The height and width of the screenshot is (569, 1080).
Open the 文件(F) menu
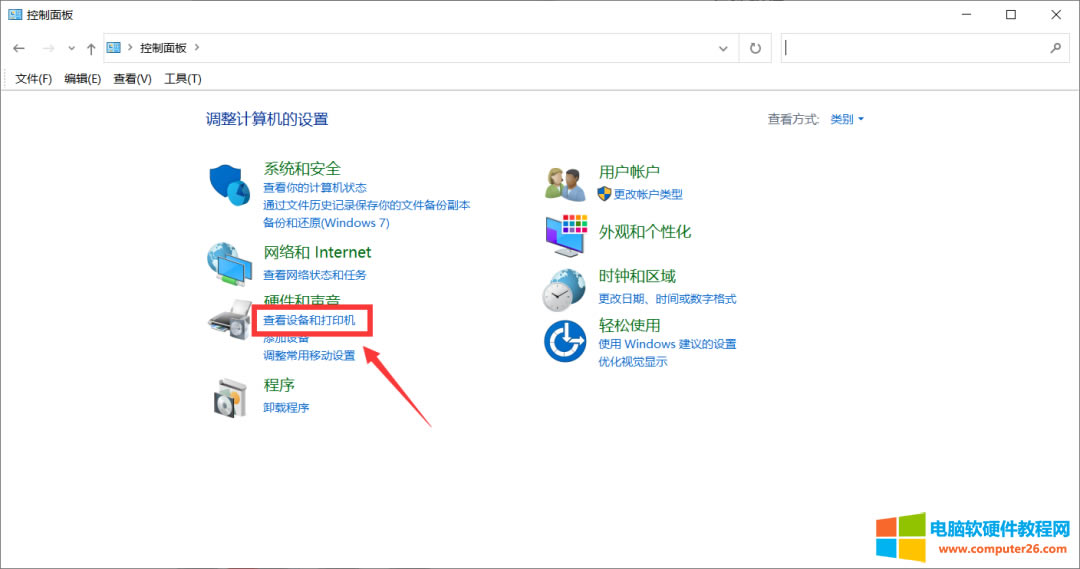[x=33, y=79]
